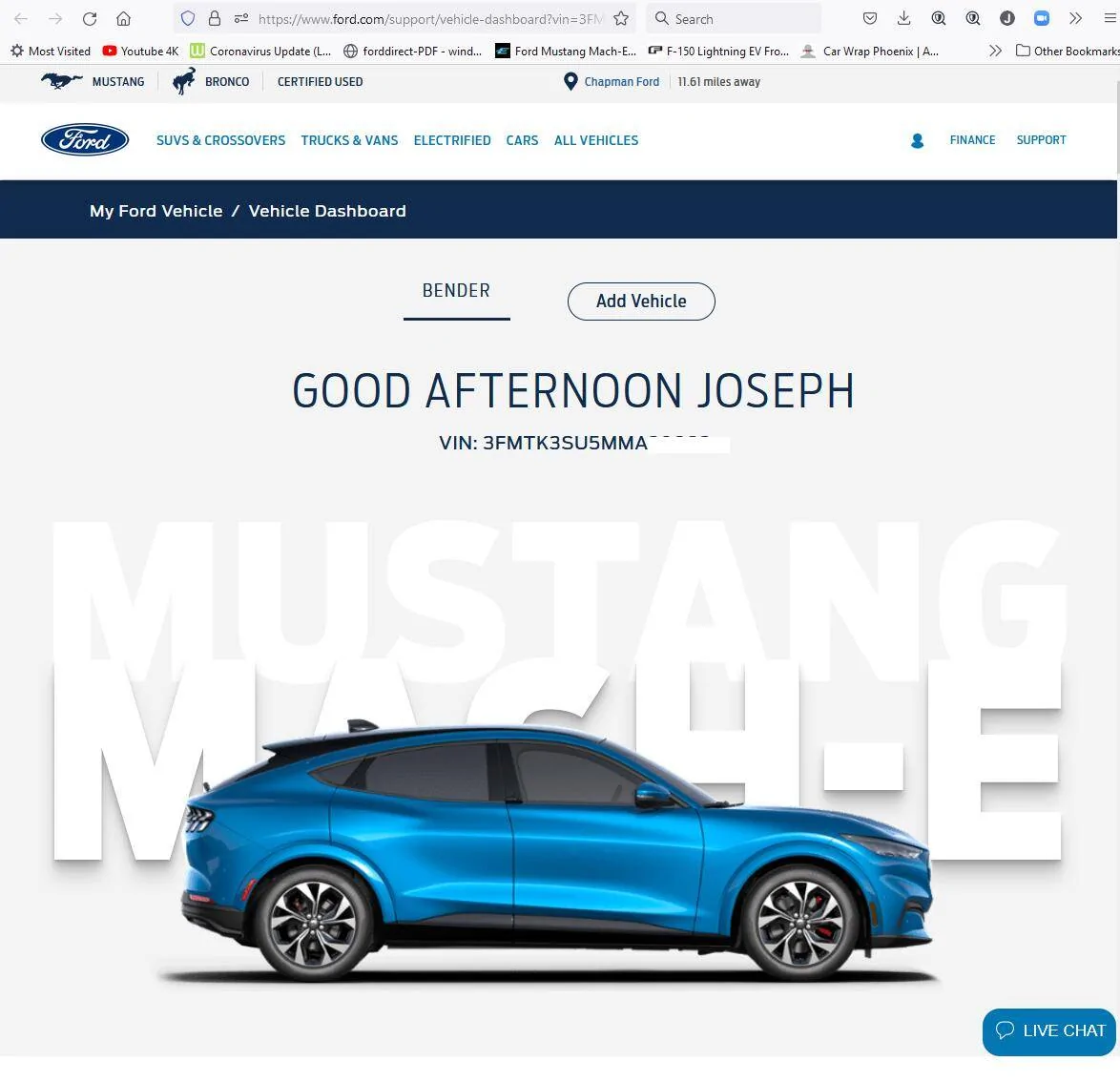Click the Bronco horse logo icon
The image size is (1120, 1082).
point(184,81)
